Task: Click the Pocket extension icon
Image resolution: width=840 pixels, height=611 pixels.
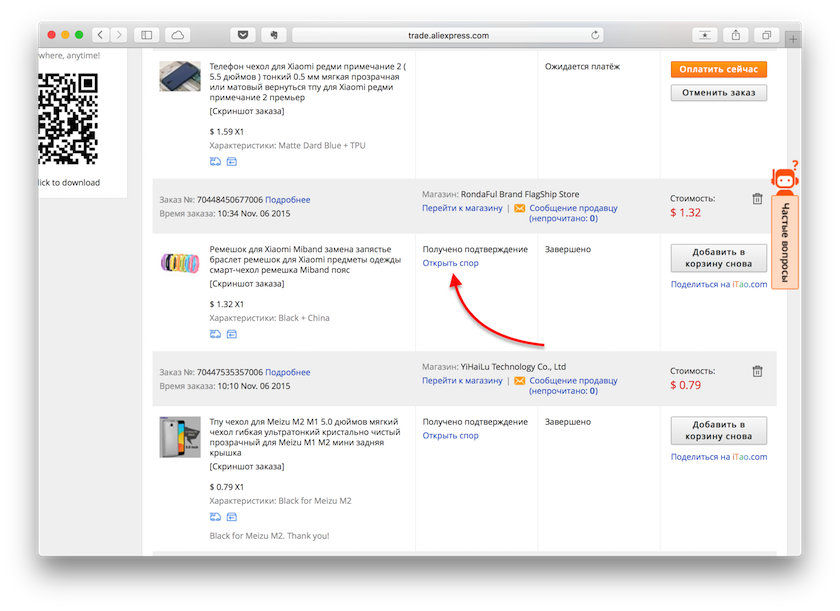Action: tap(243, 35)
